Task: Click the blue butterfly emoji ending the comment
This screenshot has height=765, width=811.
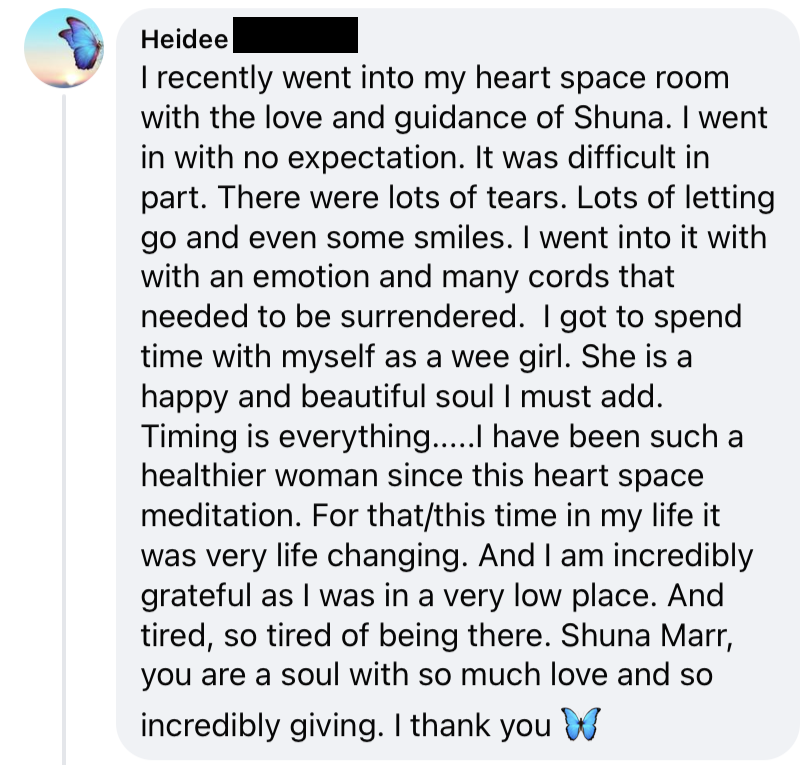Action: click(581, 724)
